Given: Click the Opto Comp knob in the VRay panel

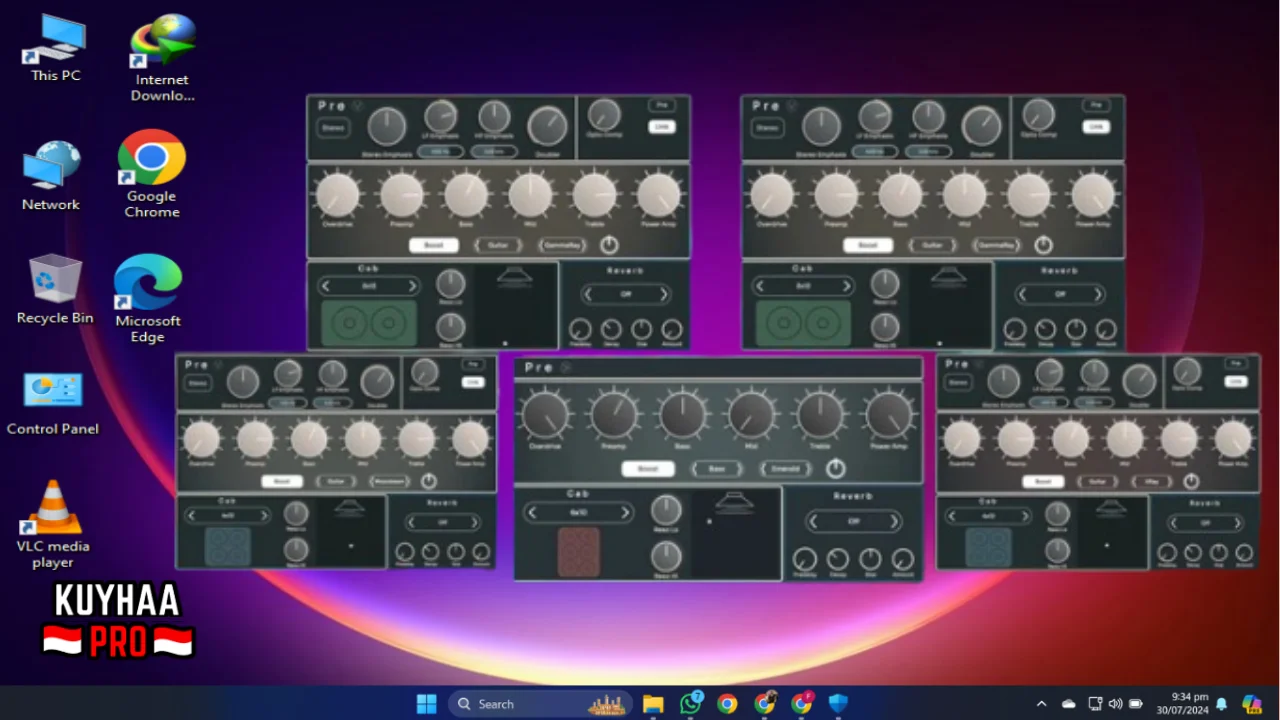Looking at the screenshot, I should coord(1187,372).
